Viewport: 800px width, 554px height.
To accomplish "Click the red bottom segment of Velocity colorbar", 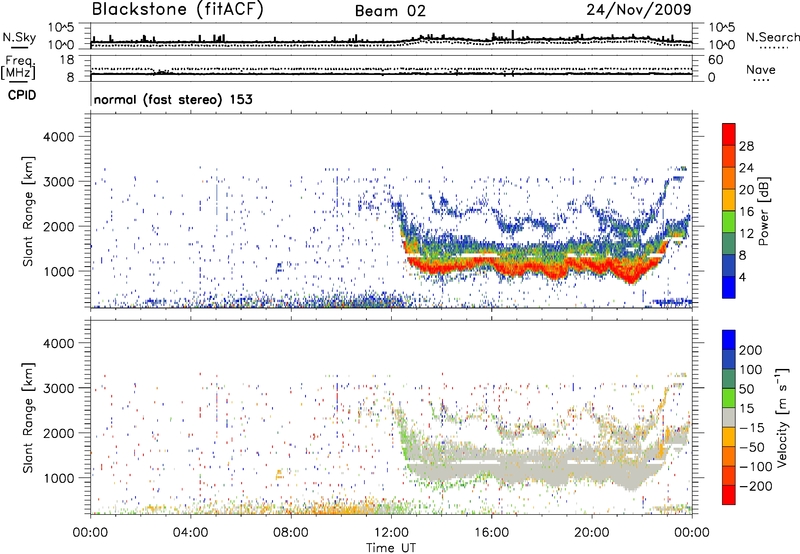I will [729, 495].
